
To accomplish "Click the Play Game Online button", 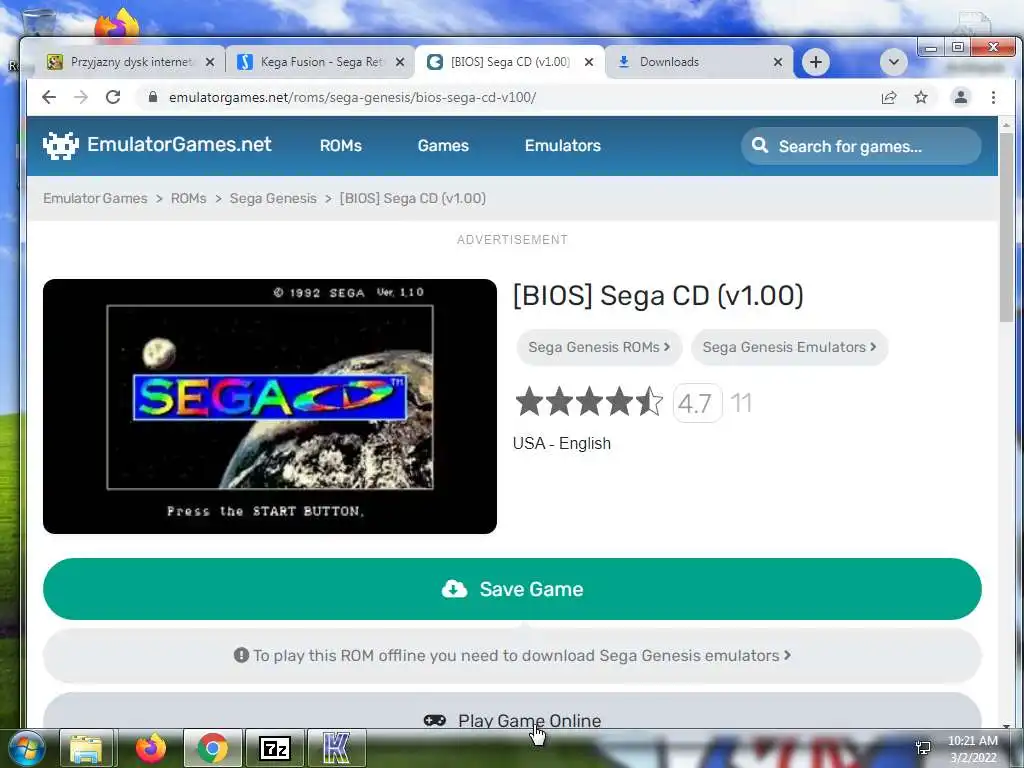I will (512, 713).
